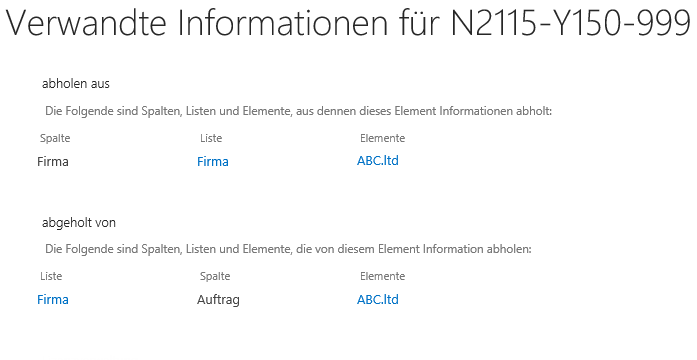Click the plain-text Firma value in Spalte column
Viewport: 697px width, 360px height.
click(52, 161)
